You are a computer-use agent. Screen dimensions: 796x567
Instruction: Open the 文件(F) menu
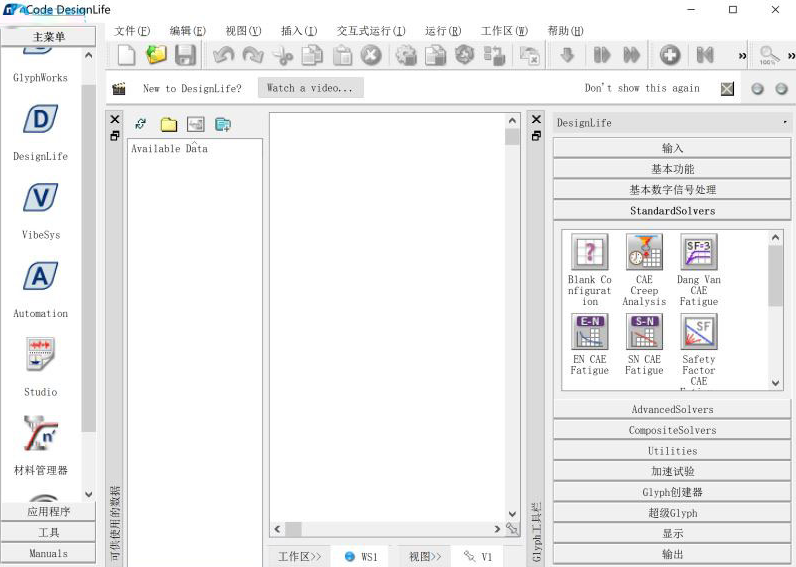pyautogui.click(x=132, y=31)
